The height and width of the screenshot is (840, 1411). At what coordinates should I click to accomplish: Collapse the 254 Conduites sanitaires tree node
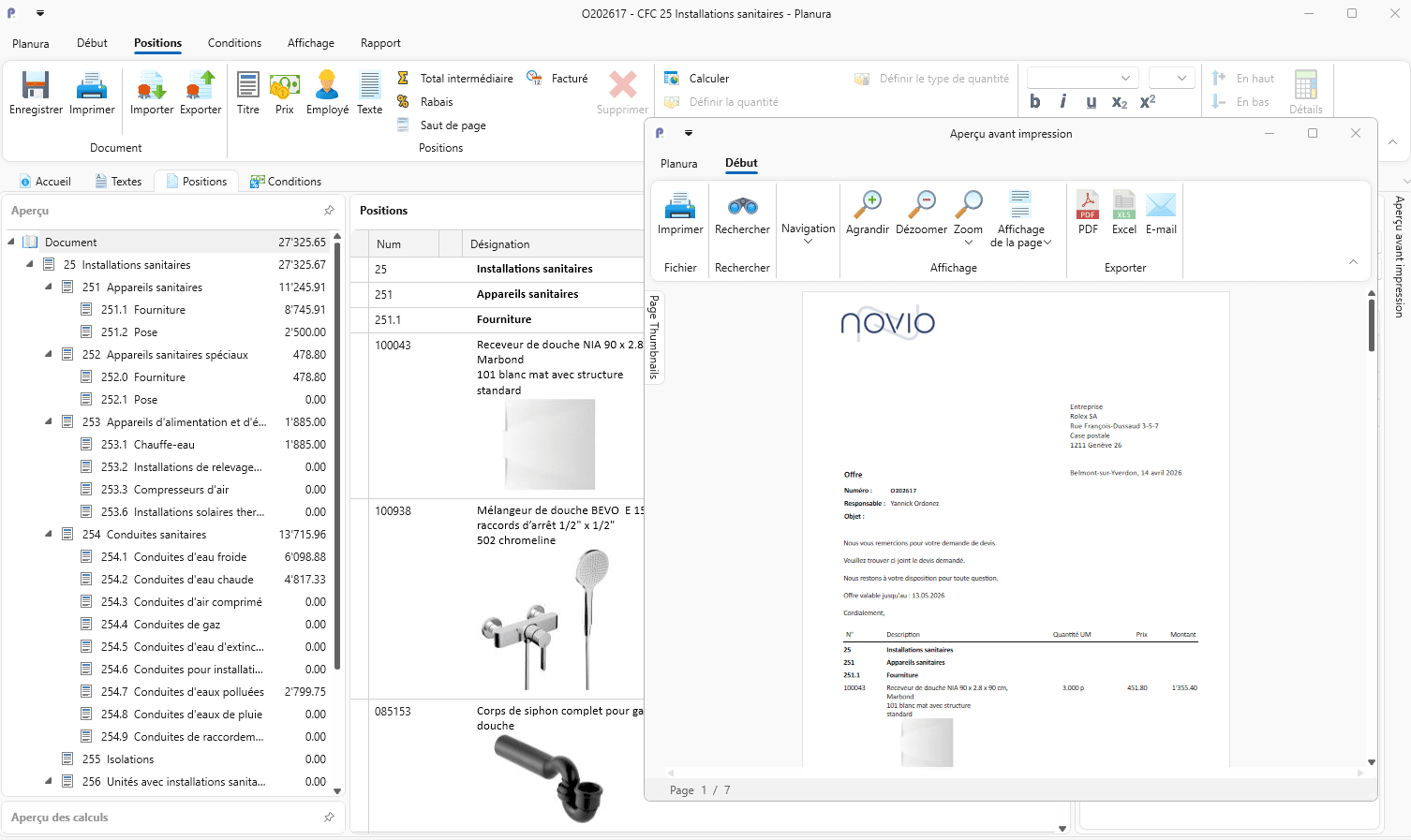pyautogui.click(x=49, y=535)
